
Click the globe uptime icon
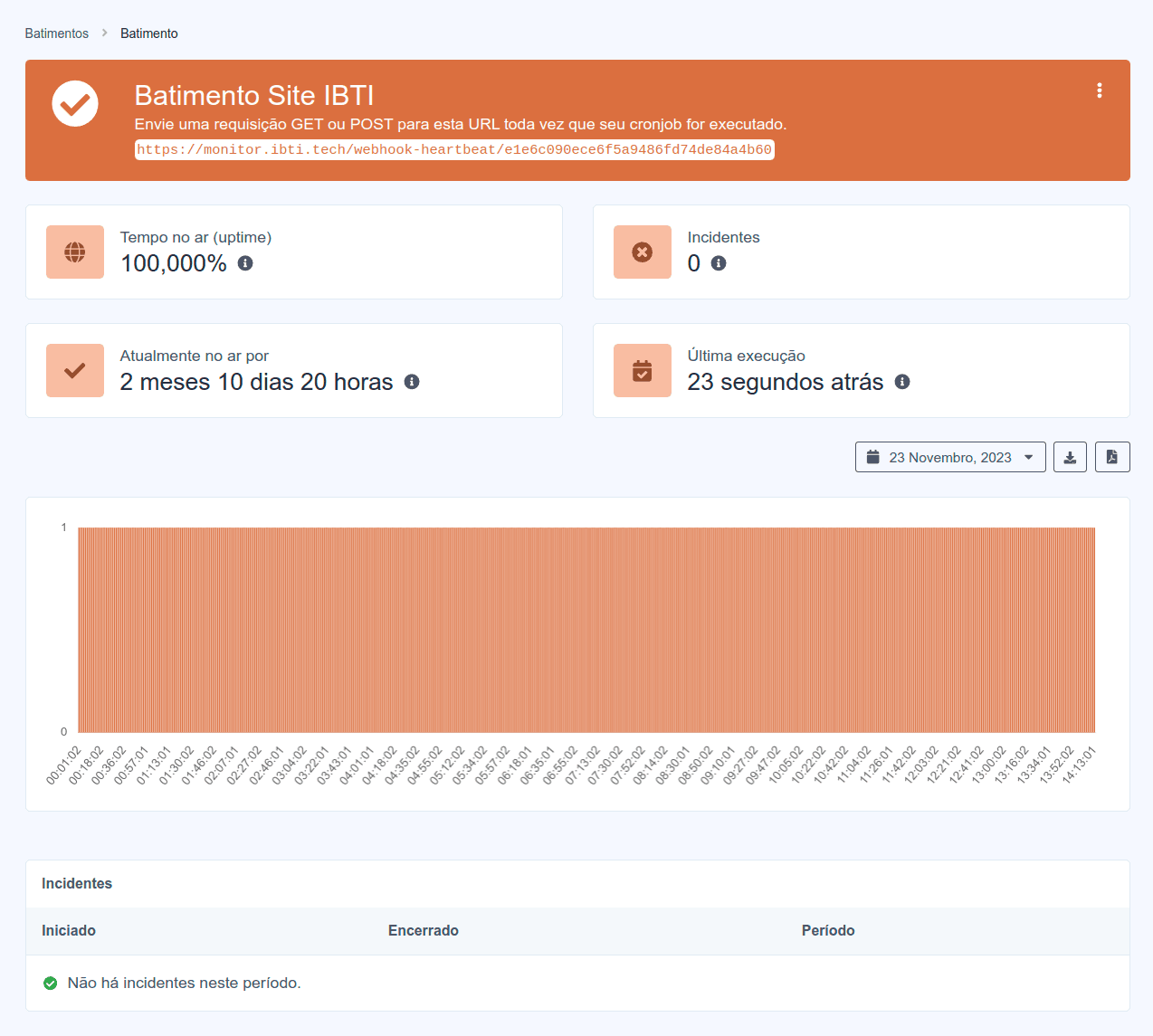pyautogui.click(x=75, y=252)
